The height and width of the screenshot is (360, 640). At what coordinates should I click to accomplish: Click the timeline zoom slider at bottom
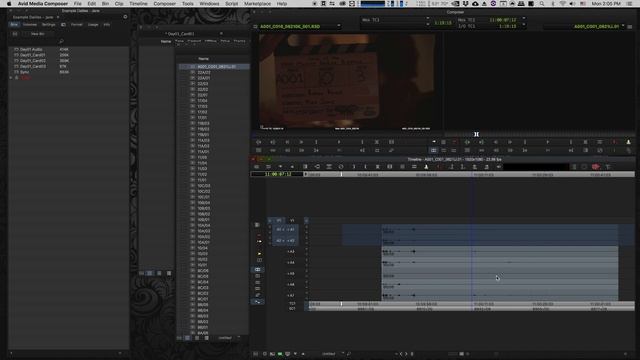tap(461, 354)
